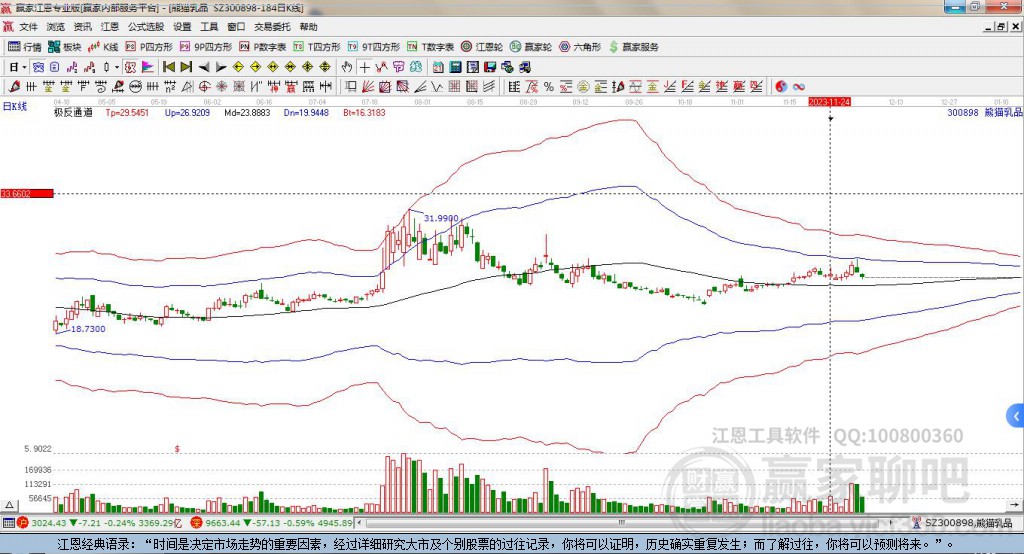
Task: Click the save floppy disk icon
Action: pyautogui.click(x=490, y=67)
